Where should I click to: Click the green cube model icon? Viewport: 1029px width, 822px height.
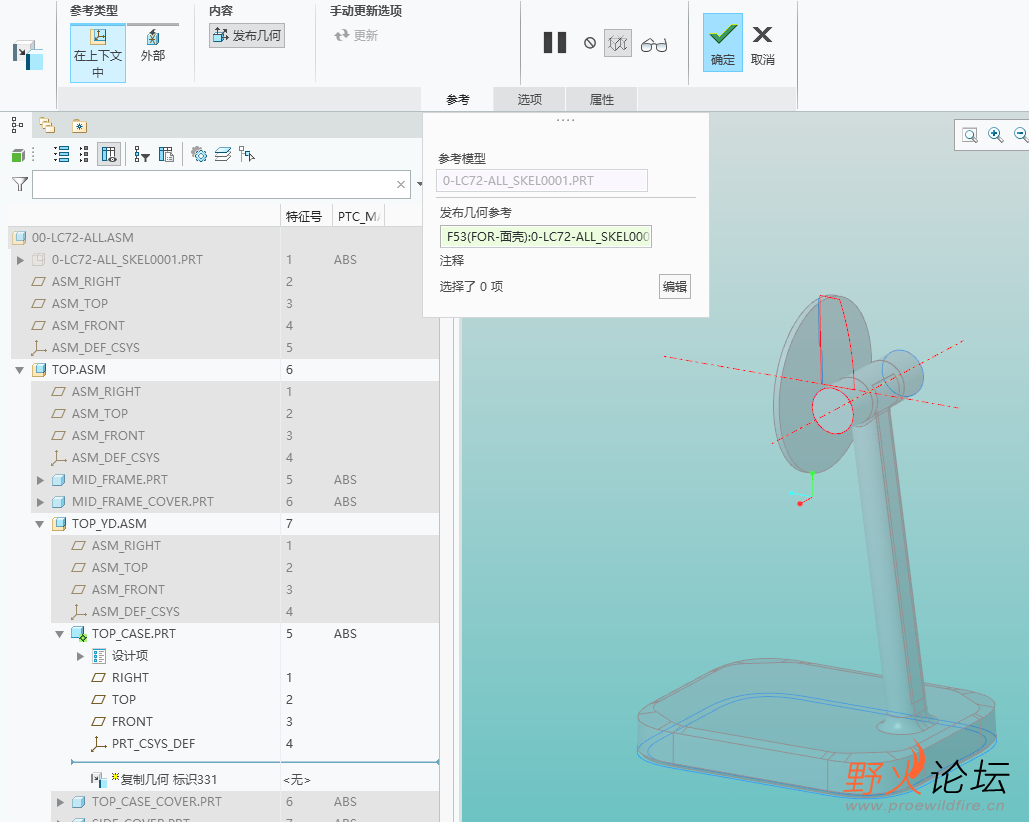pyautogui.click(x=18, y=155)
